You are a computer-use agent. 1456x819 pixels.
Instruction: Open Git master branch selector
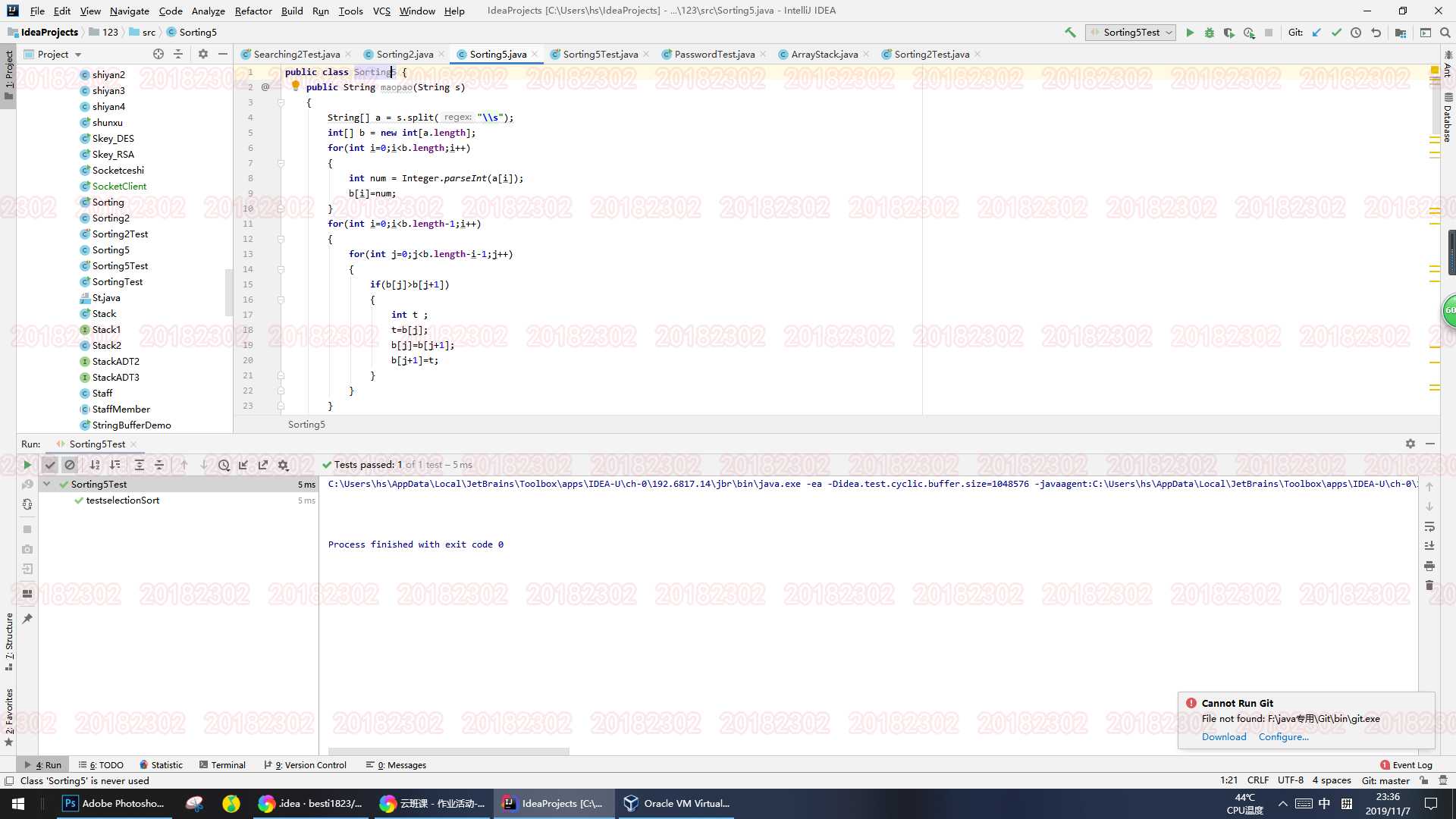tap(1385, 780)
